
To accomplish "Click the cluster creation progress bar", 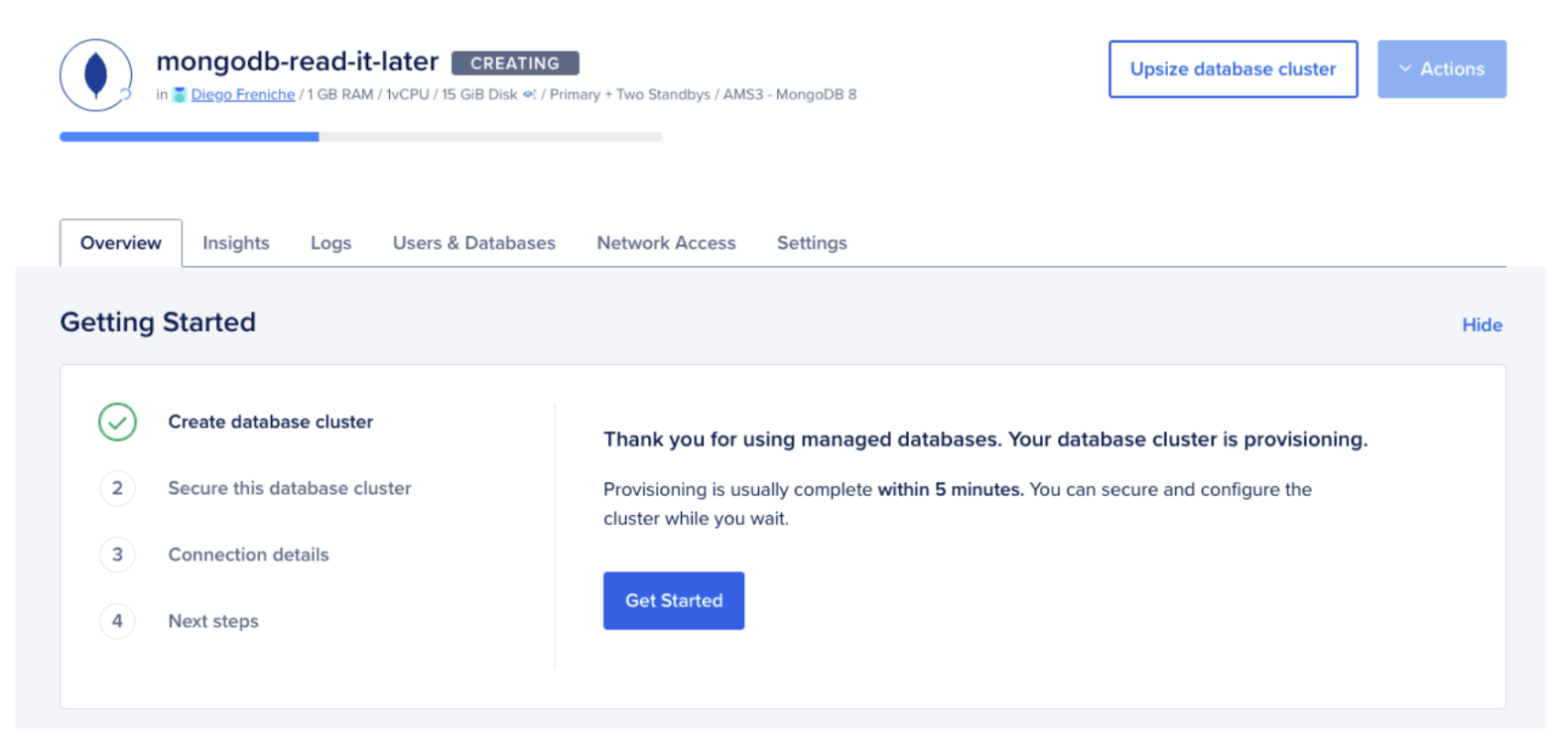I will click(361, 137).
